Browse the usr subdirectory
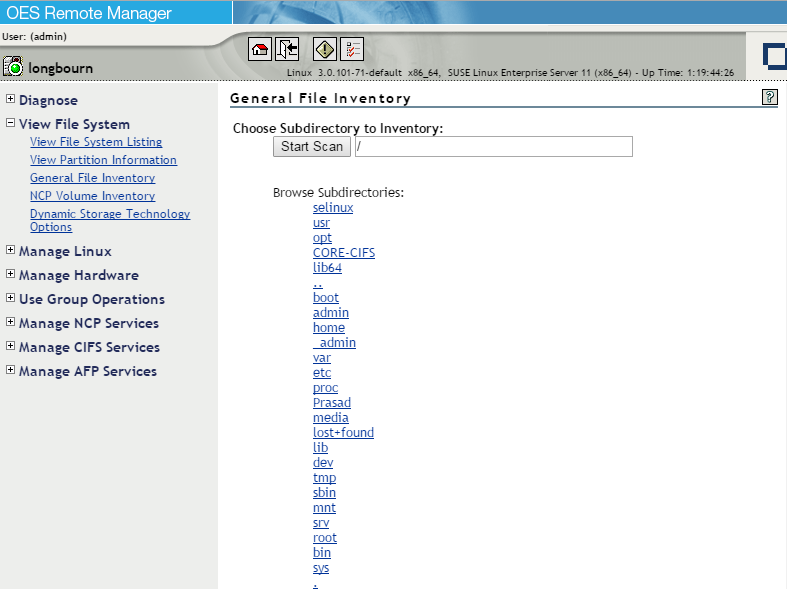 (322, 223)
